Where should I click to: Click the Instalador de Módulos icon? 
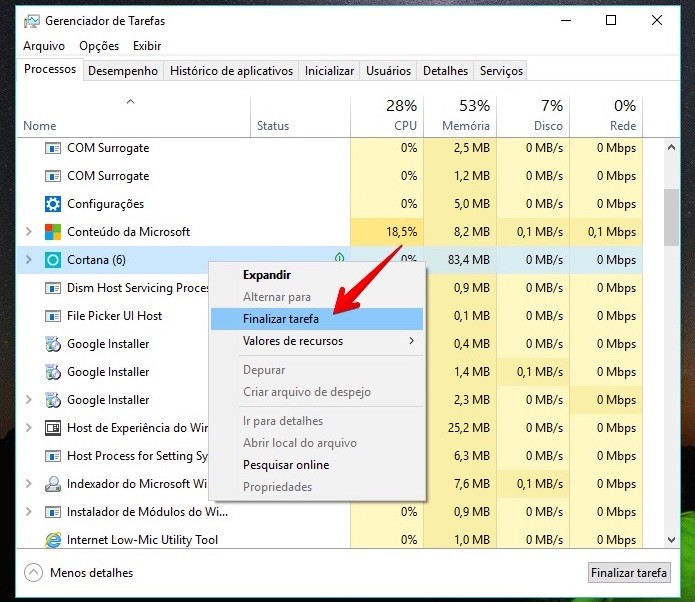point(53,512)
